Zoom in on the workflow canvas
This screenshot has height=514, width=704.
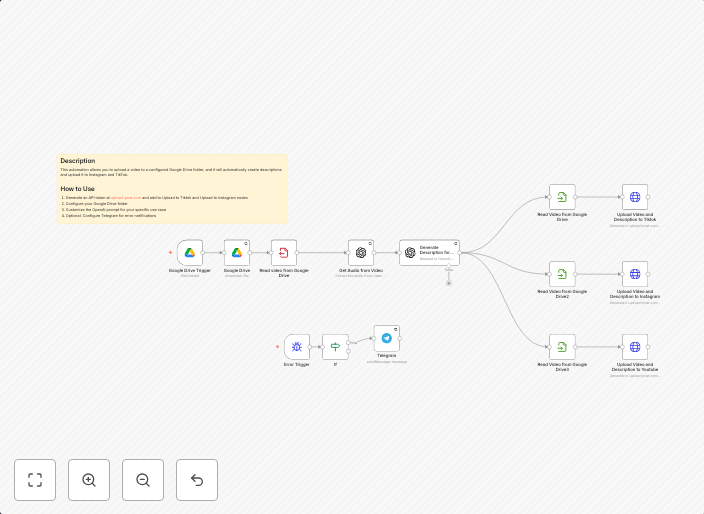[89, 480]
